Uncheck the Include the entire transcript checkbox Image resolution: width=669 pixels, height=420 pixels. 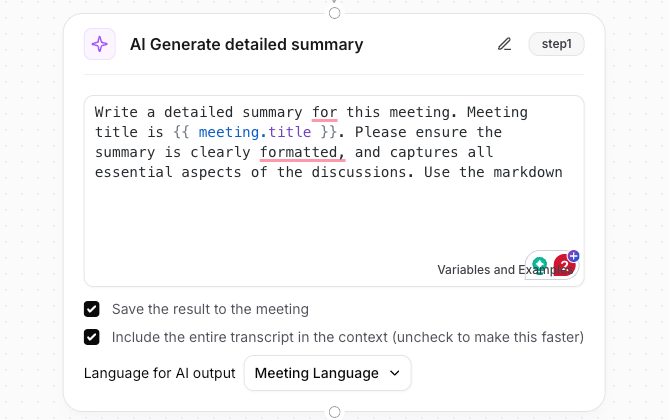click(x=92, y=337)
